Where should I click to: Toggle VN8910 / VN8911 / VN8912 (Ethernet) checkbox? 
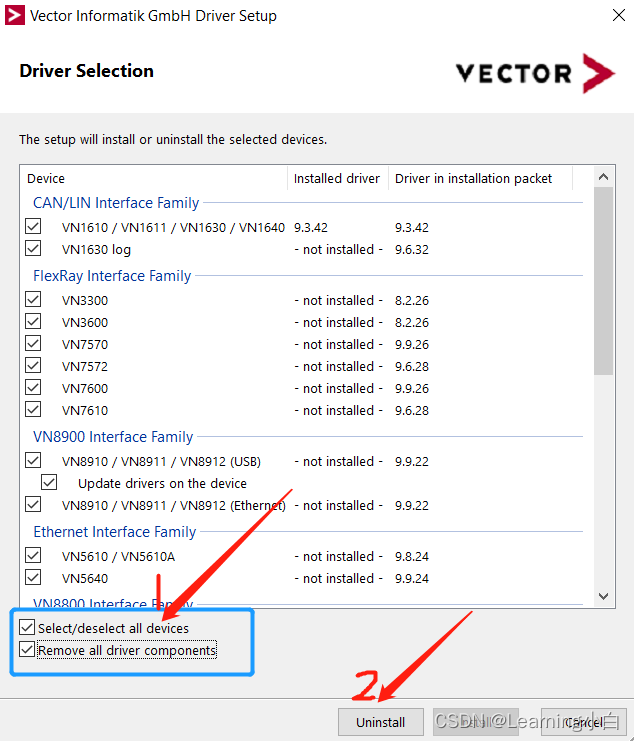33,504
